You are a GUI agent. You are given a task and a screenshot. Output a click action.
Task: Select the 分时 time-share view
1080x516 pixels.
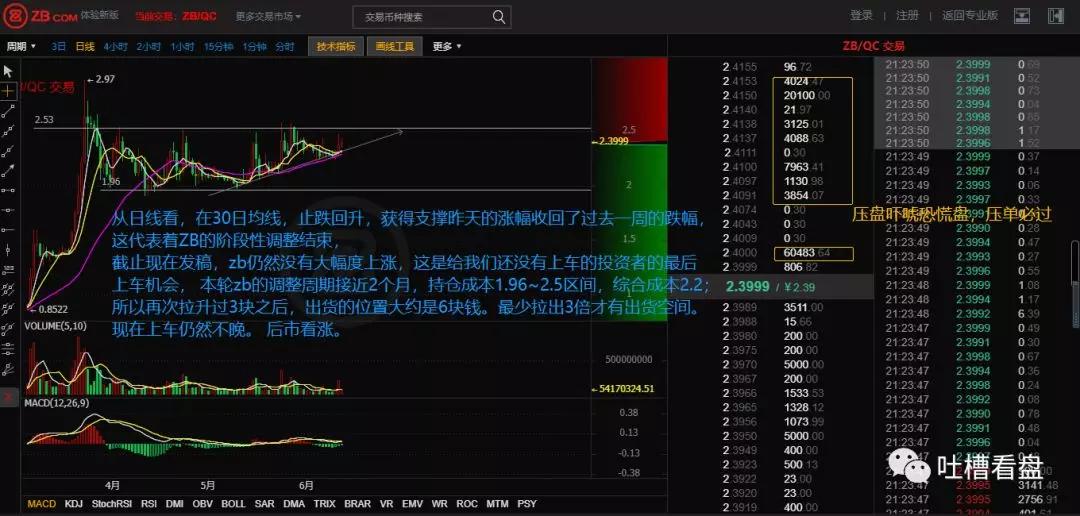(x=284, y=46)
